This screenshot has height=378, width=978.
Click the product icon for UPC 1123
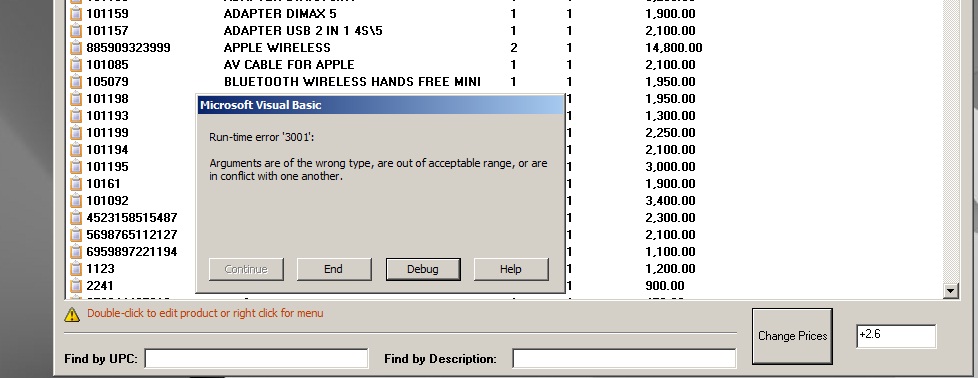[75, 268]
